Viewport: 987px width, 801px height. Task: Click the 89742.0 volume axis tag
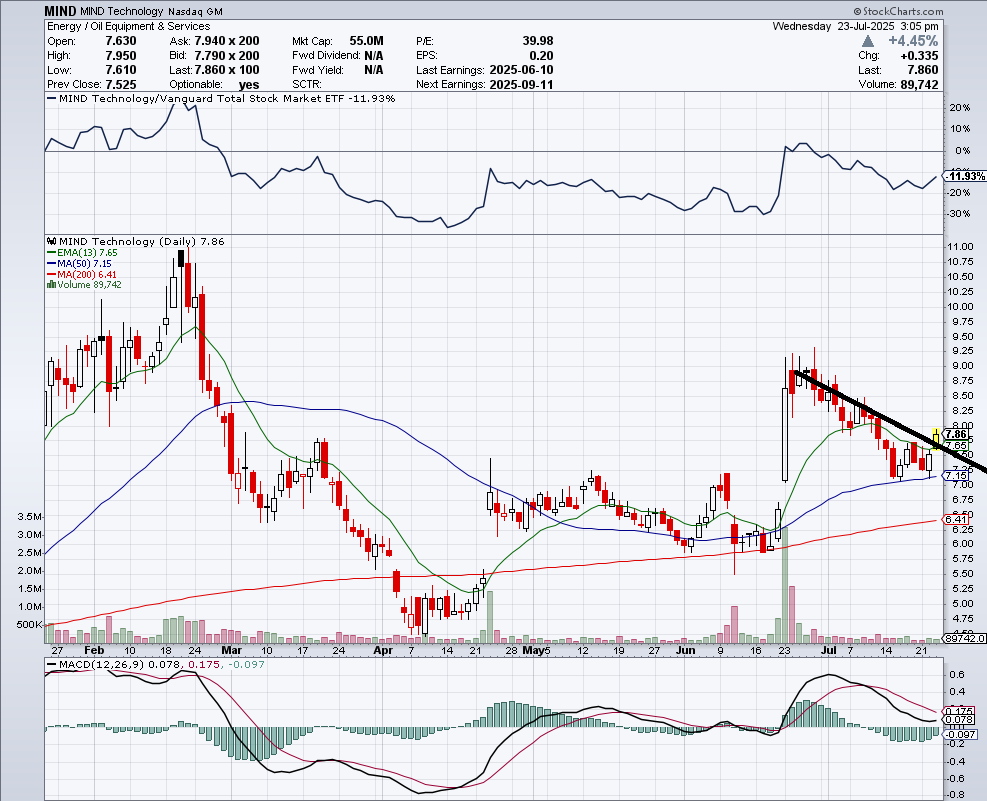point(965,638)
